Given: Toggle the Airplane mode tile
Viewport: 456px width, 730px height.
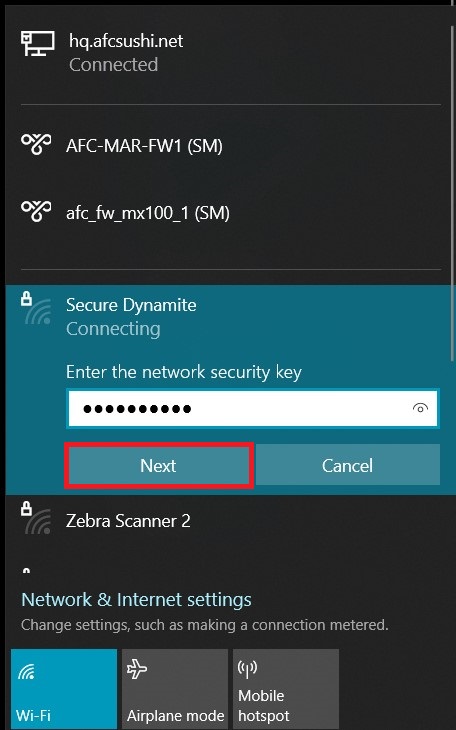Looking at the screenshot, I should click(175, 689).
